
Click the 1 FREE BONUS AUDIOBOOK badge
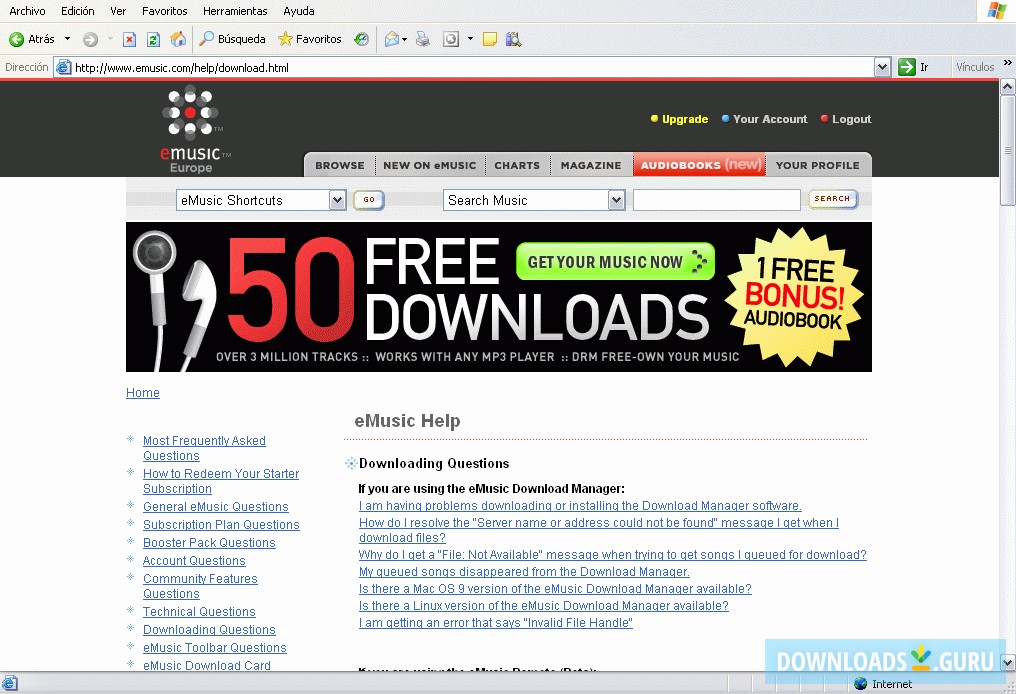(794, 296)
